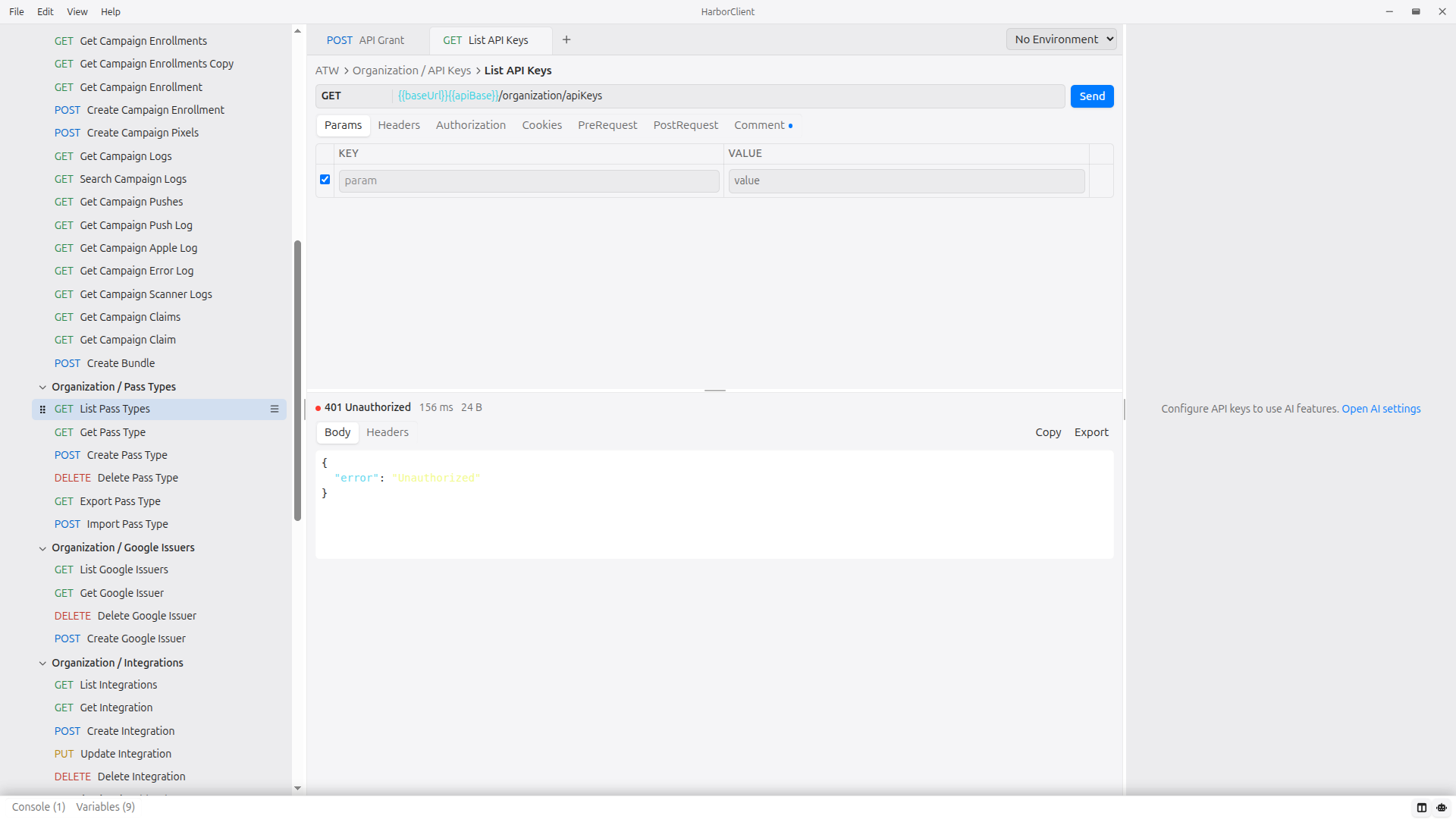Open Console panel in status bar

coord(39,807)
